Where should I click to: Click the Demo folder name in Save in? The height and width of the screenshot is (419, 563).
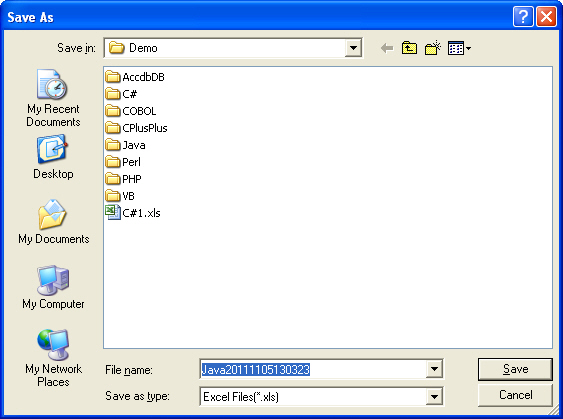[x=143, y=48]
